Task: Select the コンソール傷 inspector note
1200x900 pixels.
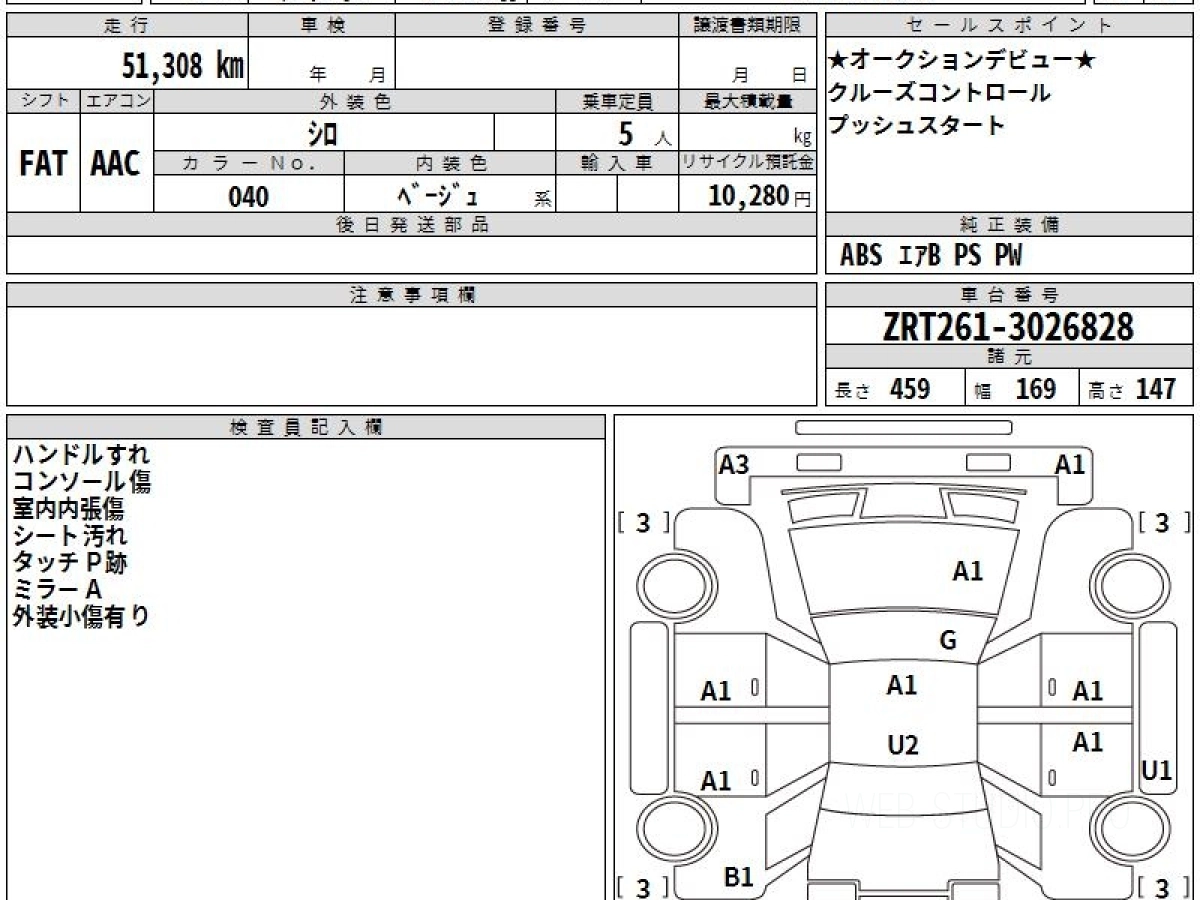Action: click(x=82, y=482)
